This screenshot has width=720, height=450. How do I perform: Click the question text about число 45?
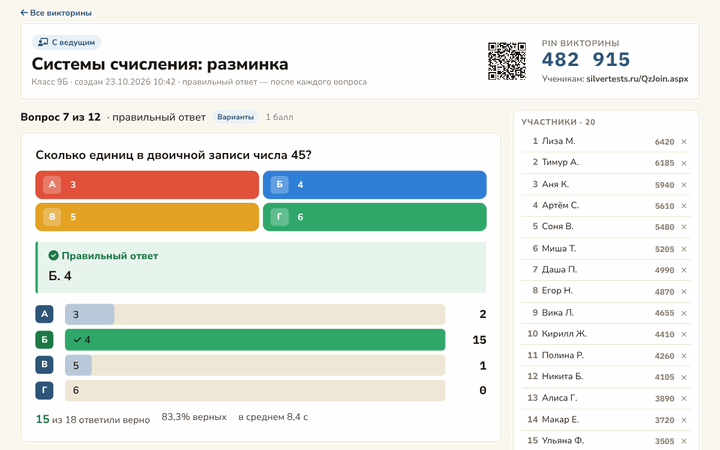[x=174, y=155]
